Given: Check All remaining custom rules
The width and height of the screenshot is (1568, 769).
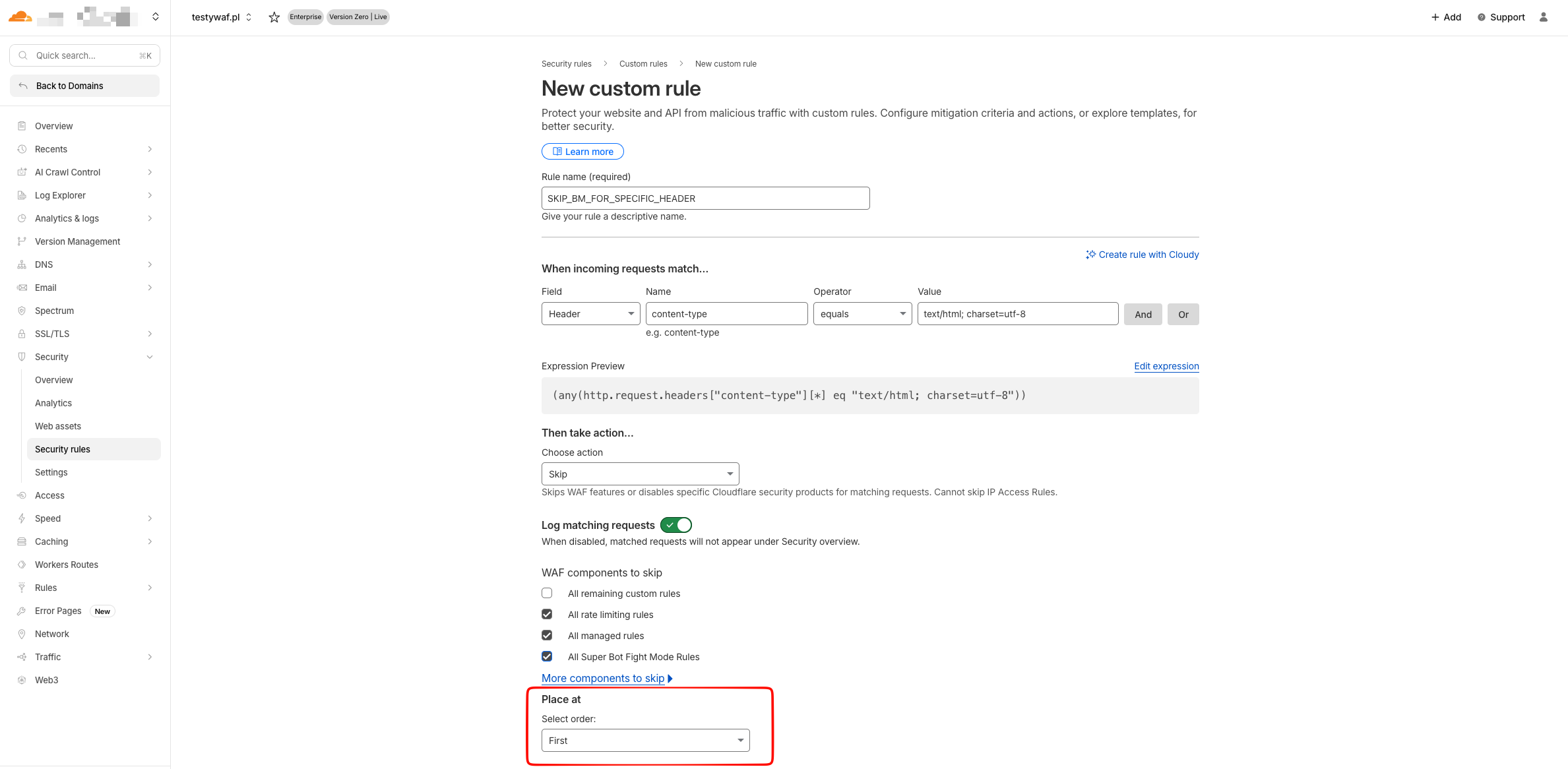Looking at the screenshot, I should 547,594.
